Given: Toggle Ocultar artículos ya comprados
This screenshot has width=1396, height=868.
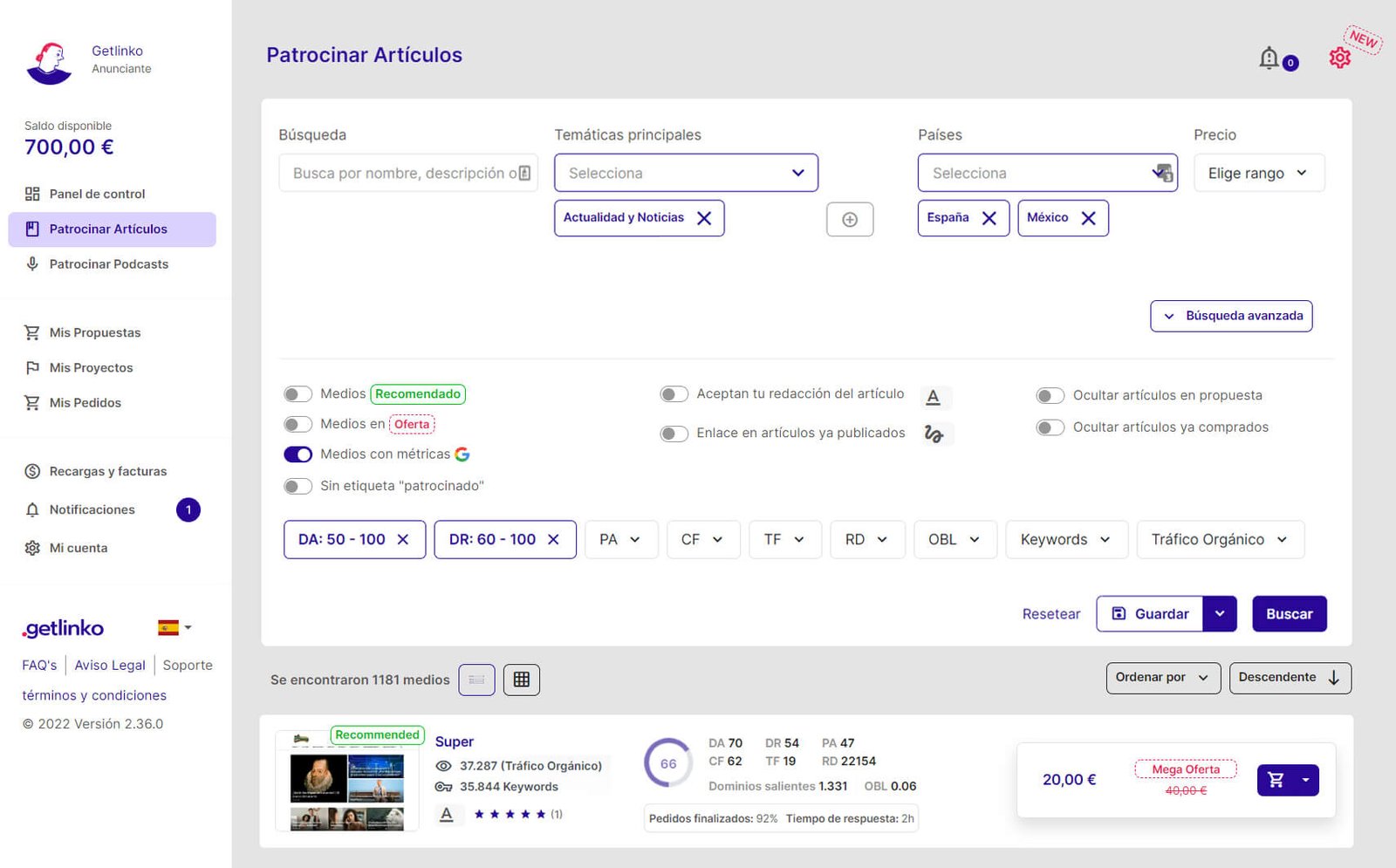Looking at the screenshot, I should click(x=1050, y=427).
